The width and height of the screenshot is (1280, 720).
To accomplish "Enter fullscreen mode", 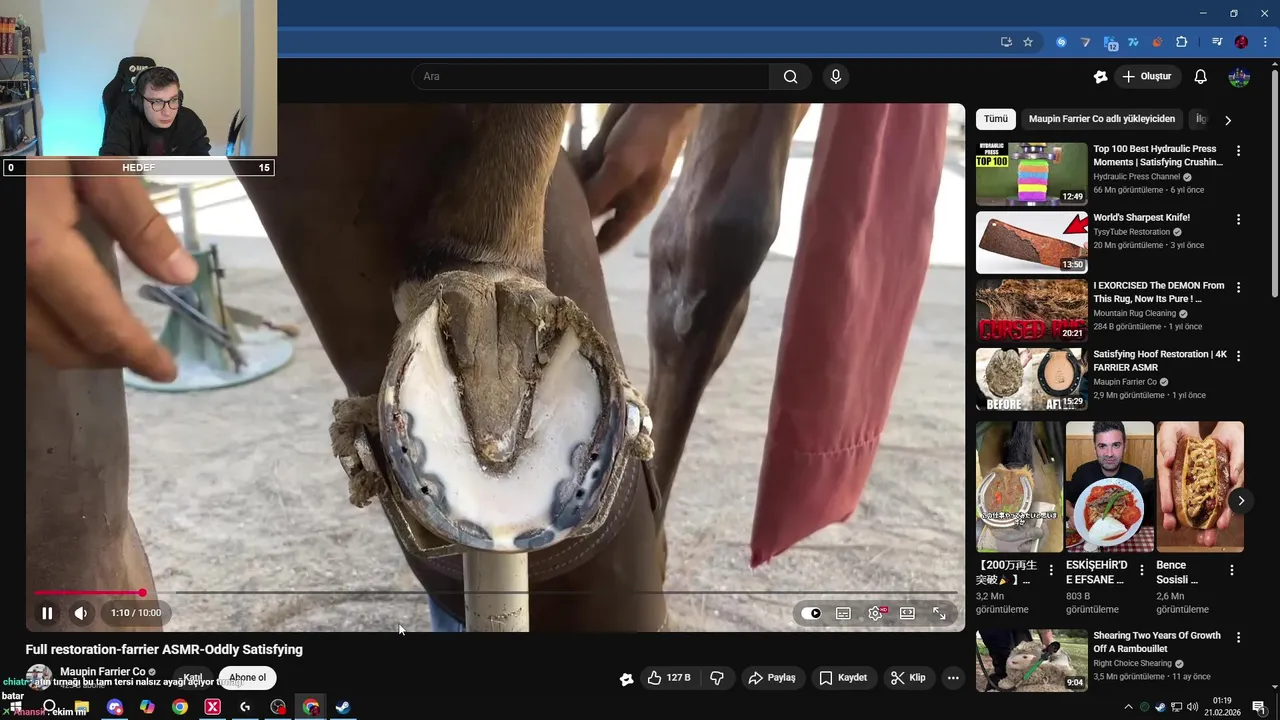I will 939,613.
